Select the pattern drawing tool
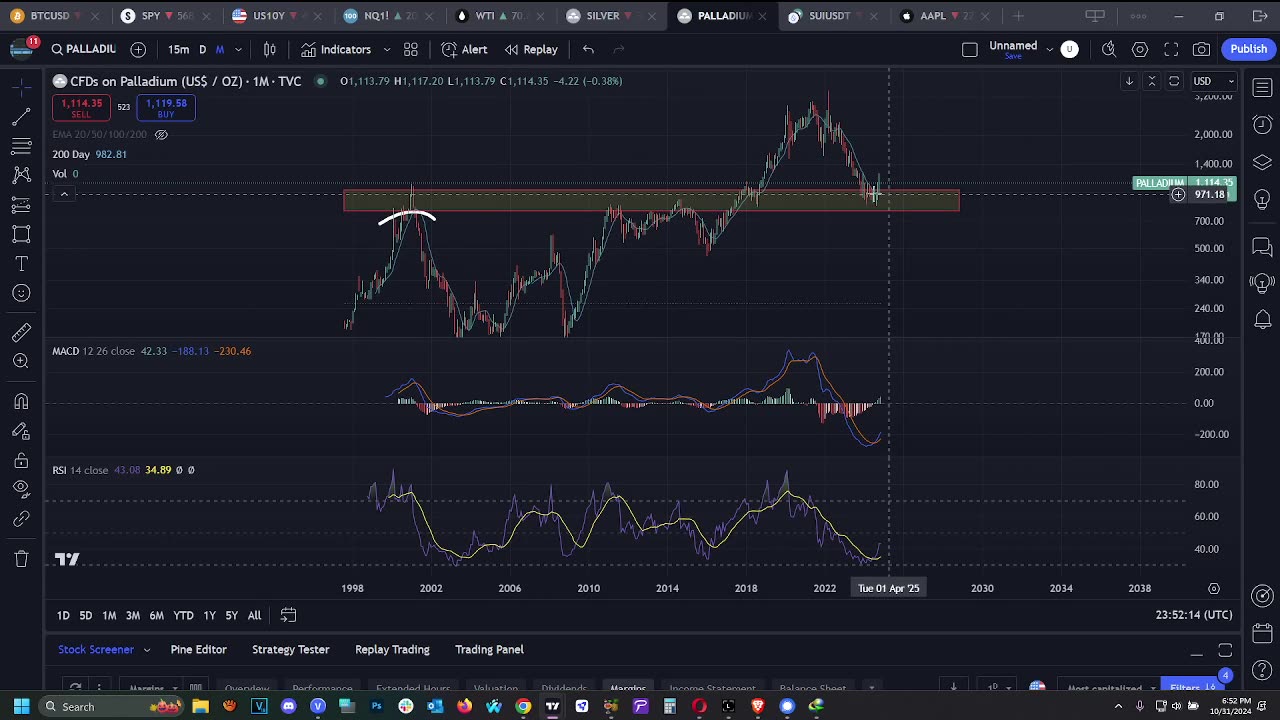Viewport: 1280px width, 720px height. click(x=21, y=176)
